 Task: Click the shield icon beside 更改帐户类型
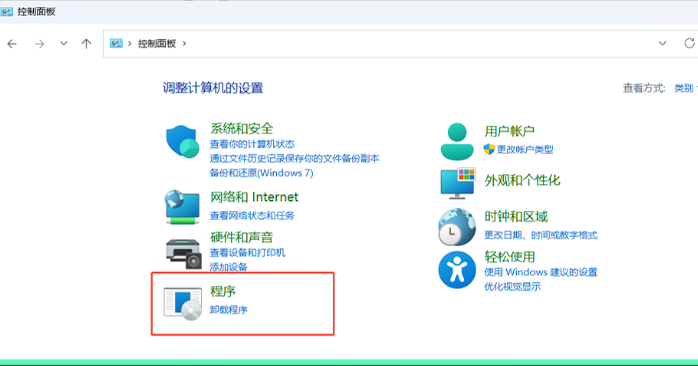point(489,149)
